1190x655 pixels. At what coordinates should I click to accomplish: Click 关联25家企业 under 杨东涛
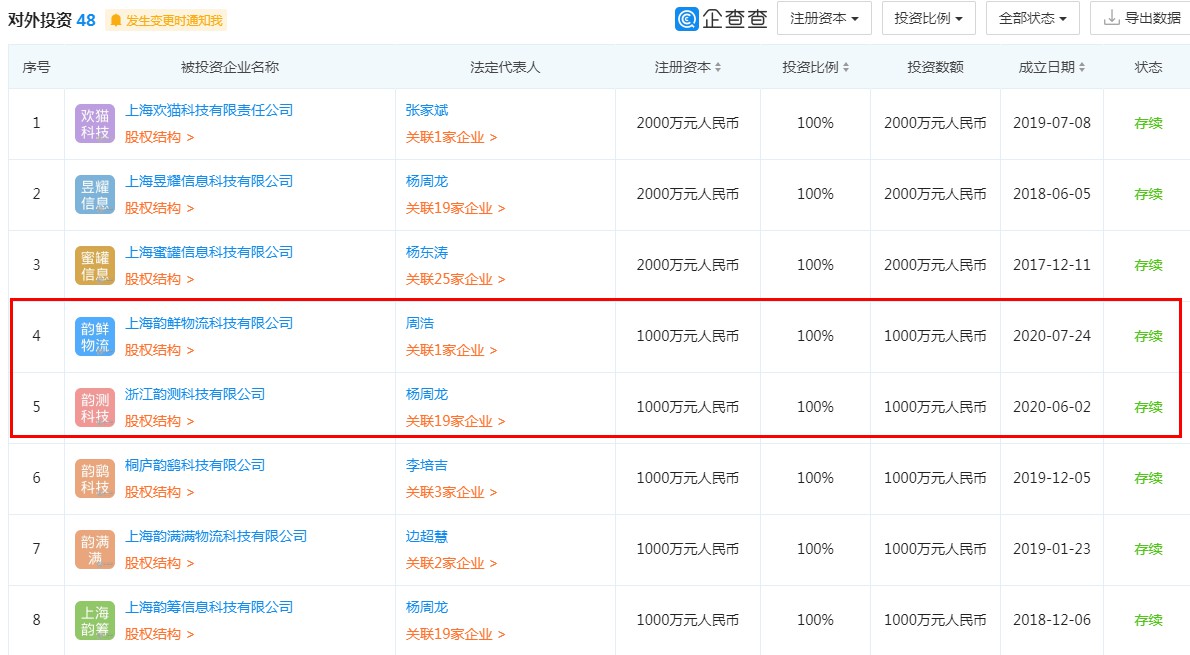[455, 279]
